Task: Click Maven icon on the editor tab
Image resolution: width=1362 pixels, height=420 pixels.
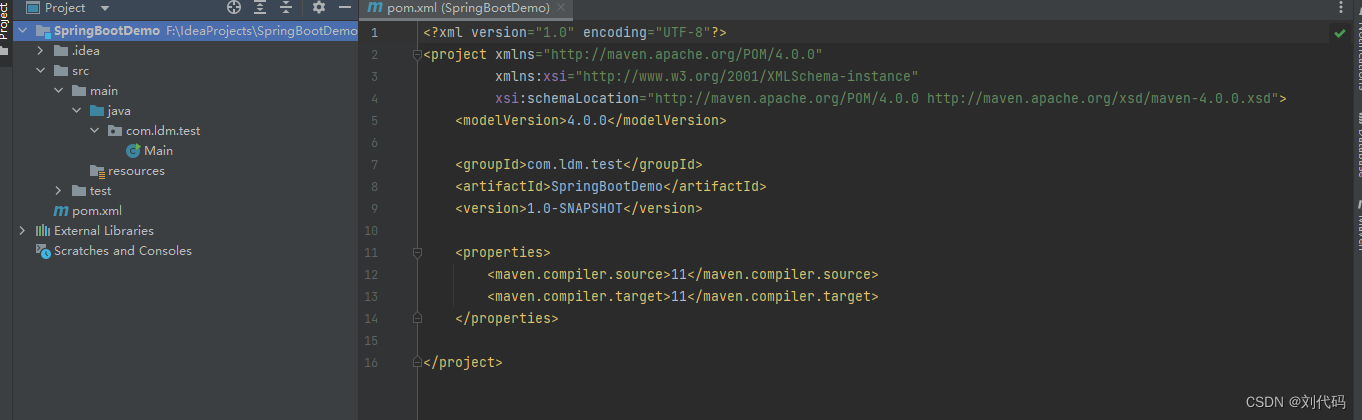Action: click(375, 8)
